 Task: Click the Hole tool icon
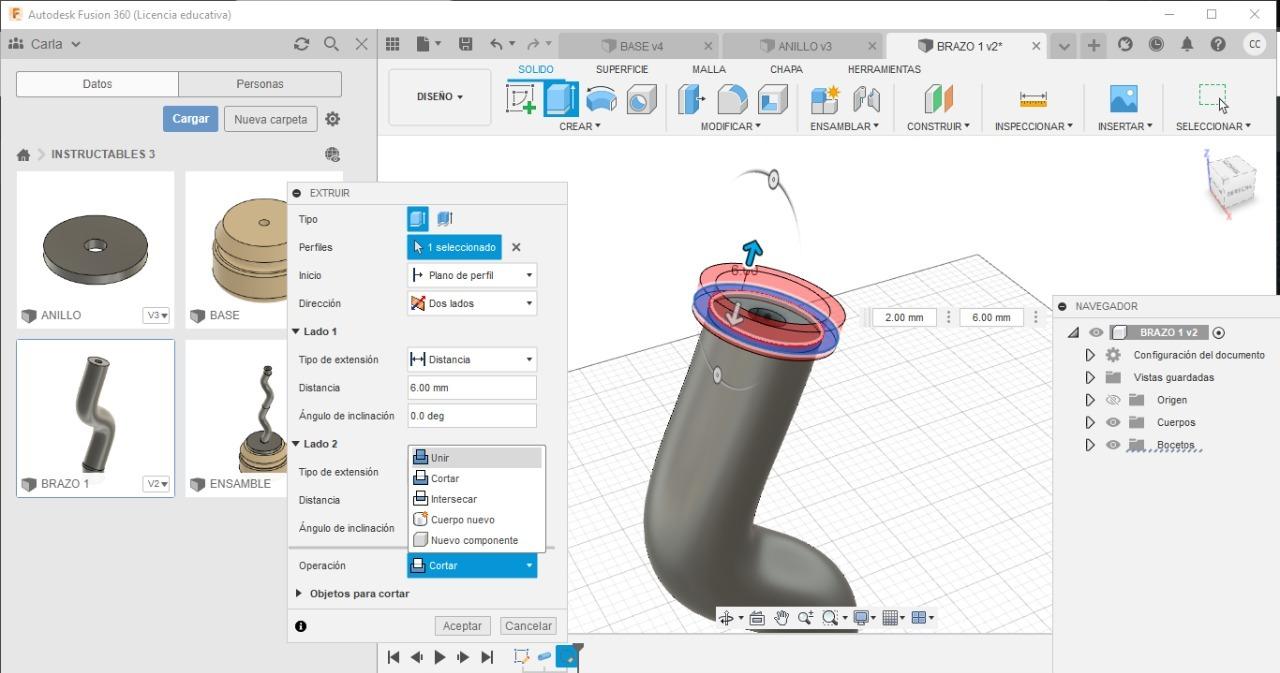point(641,98)
